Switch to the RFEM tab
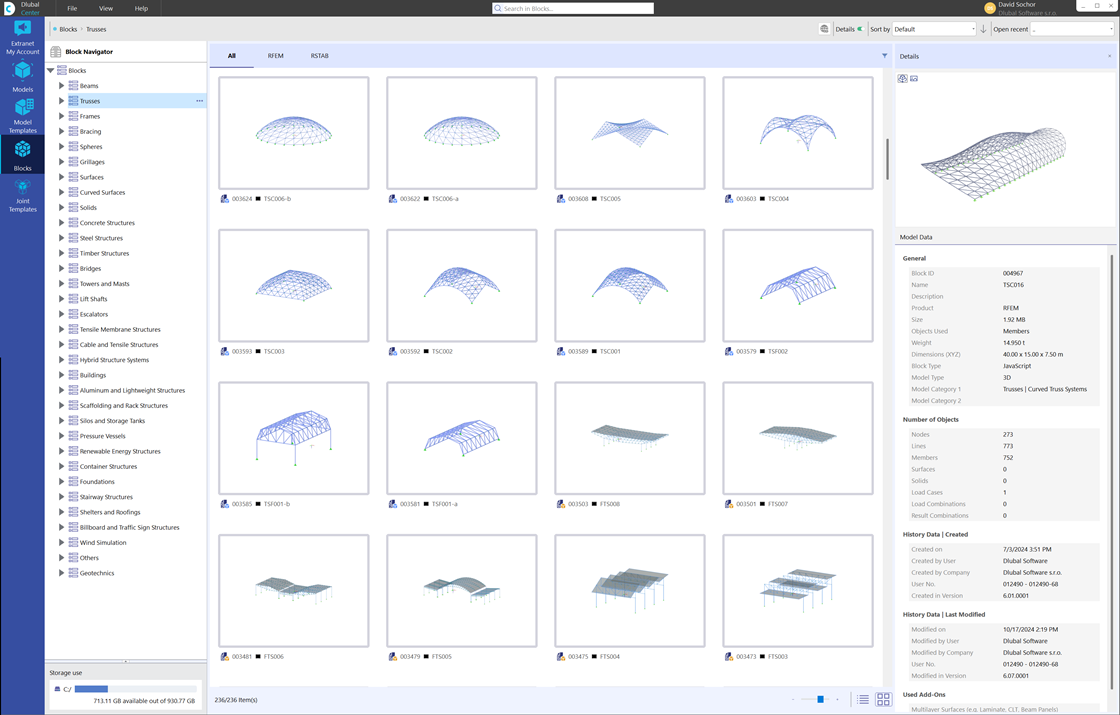This screenshot has height=715, width=1120. coord(276,55)
